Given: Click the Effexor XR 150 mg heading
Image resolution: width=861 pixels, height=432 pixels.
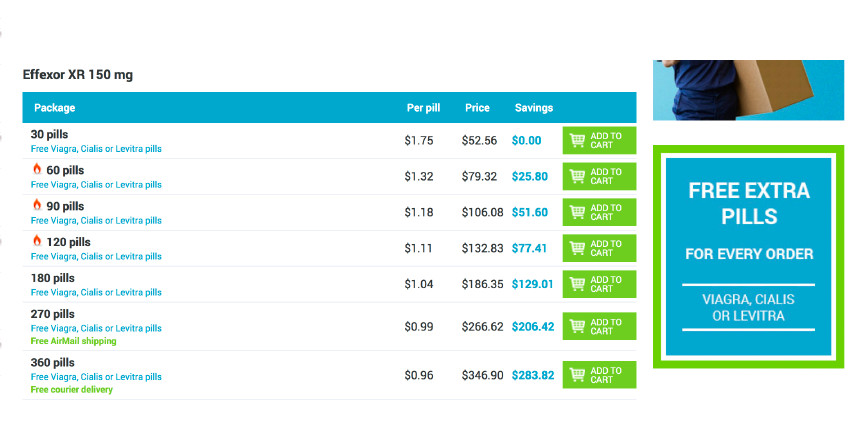Looking at the screenshot, I should pos(77,75).
